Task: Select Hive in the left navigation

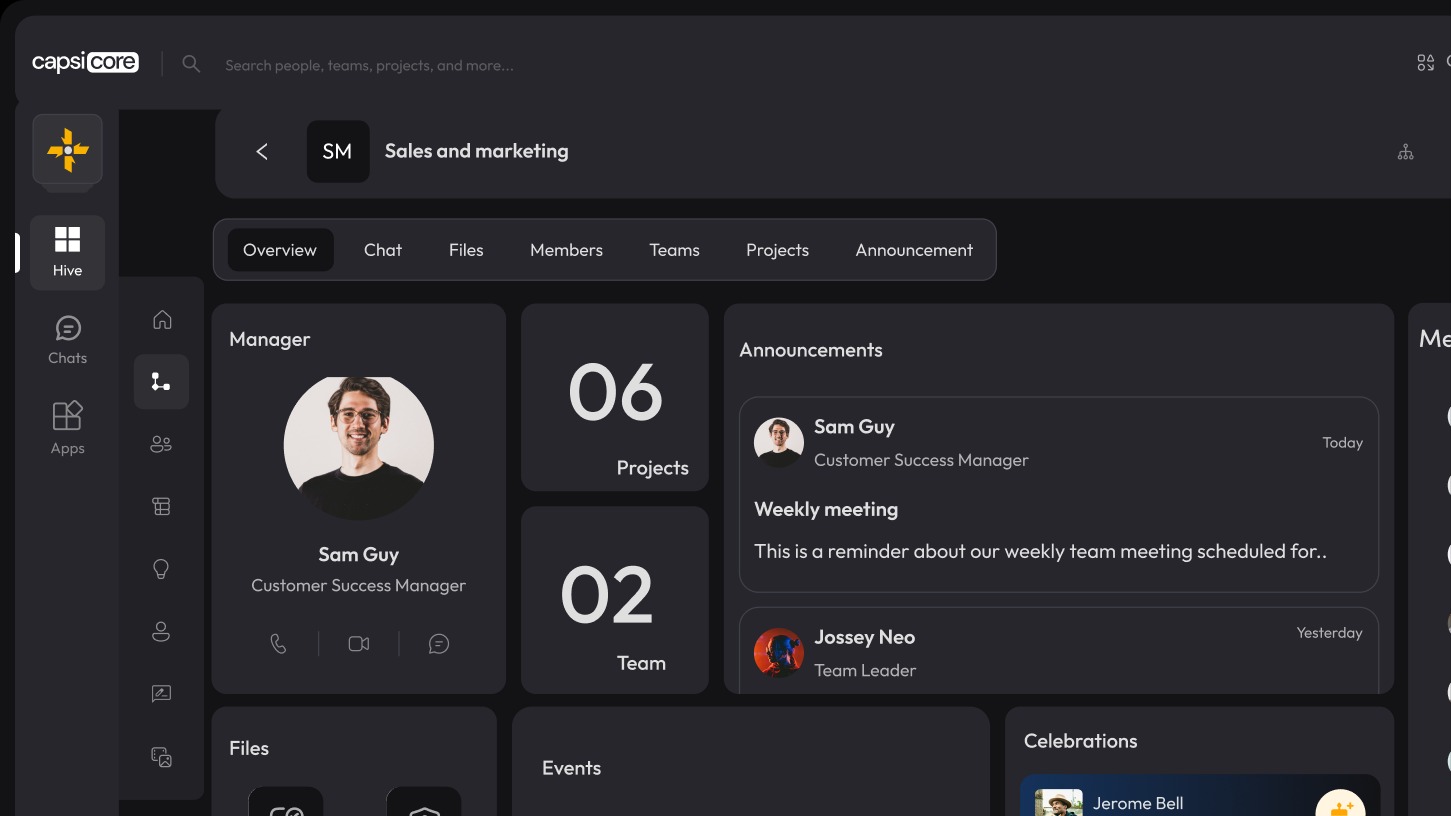Action: [x=67, y=252]
